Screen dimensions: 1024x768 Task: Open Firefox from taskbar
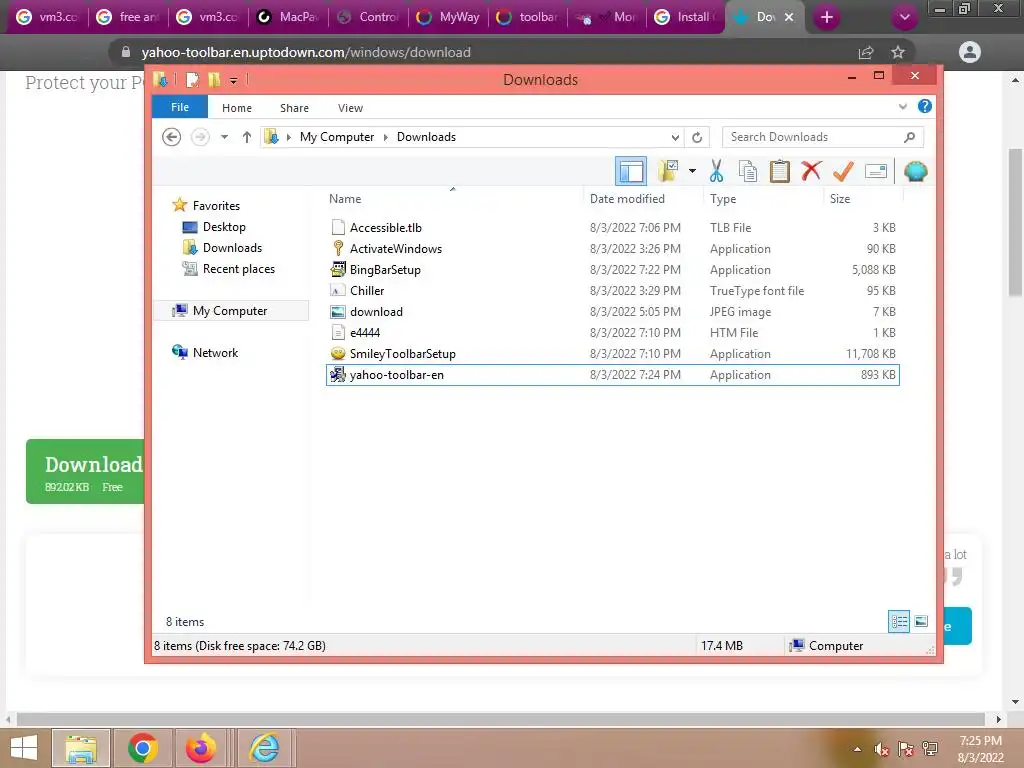click(200, 748)
